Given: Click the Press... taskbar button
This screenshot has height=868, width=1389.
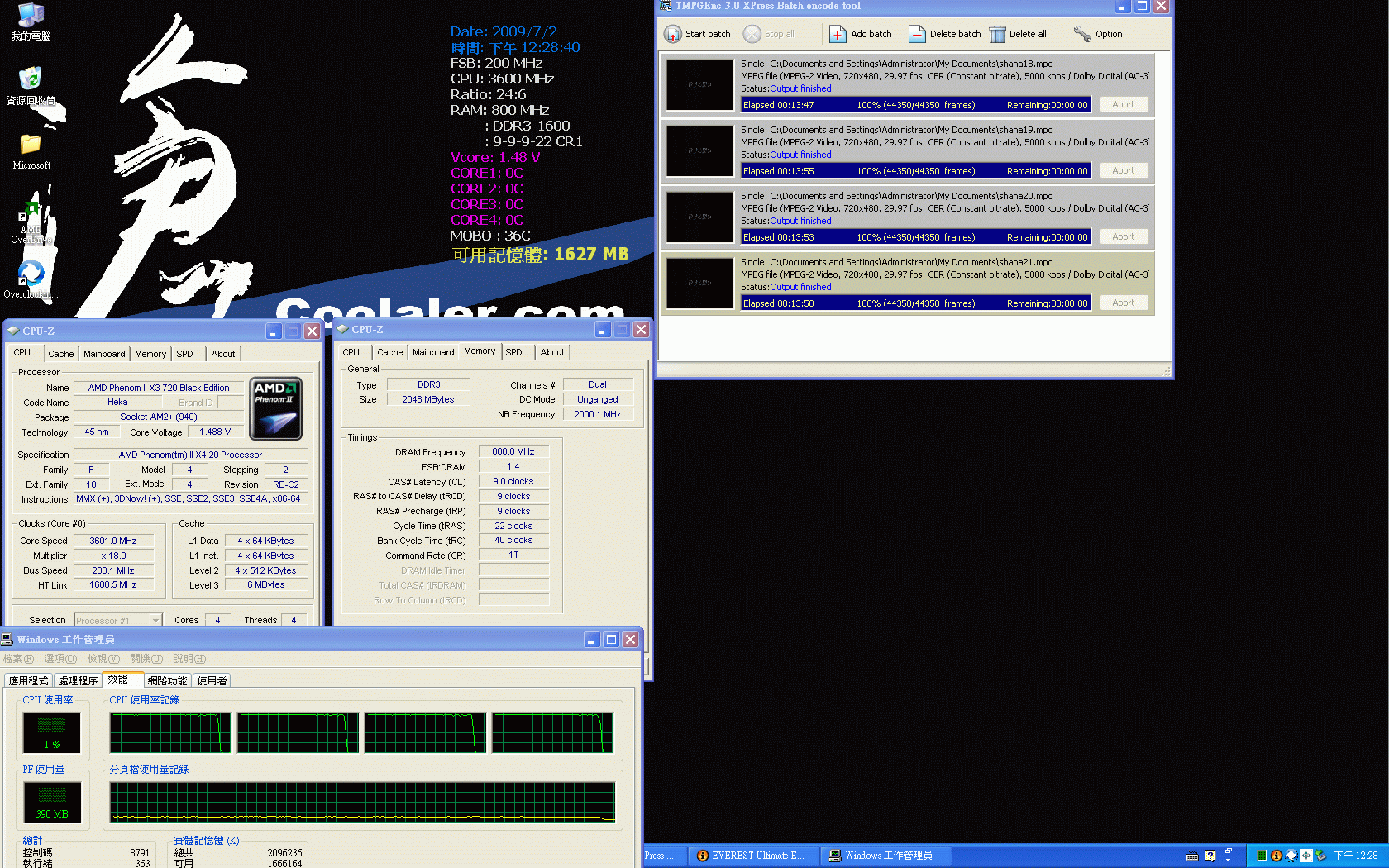Looking at the screenshot, I should [665, 856].
